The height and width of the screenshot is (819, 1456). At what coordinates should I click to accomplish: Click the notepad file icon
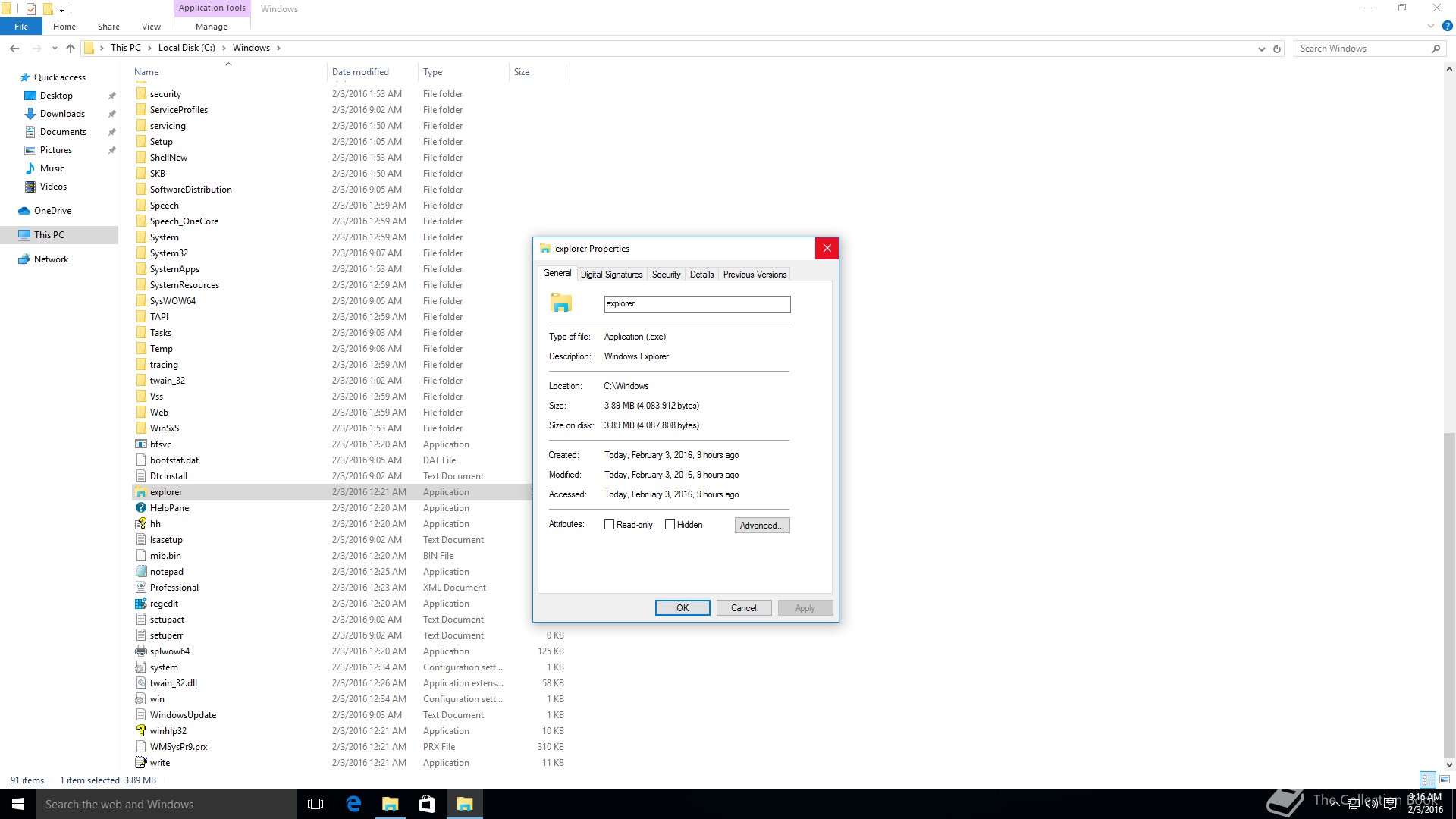(140, 572)
